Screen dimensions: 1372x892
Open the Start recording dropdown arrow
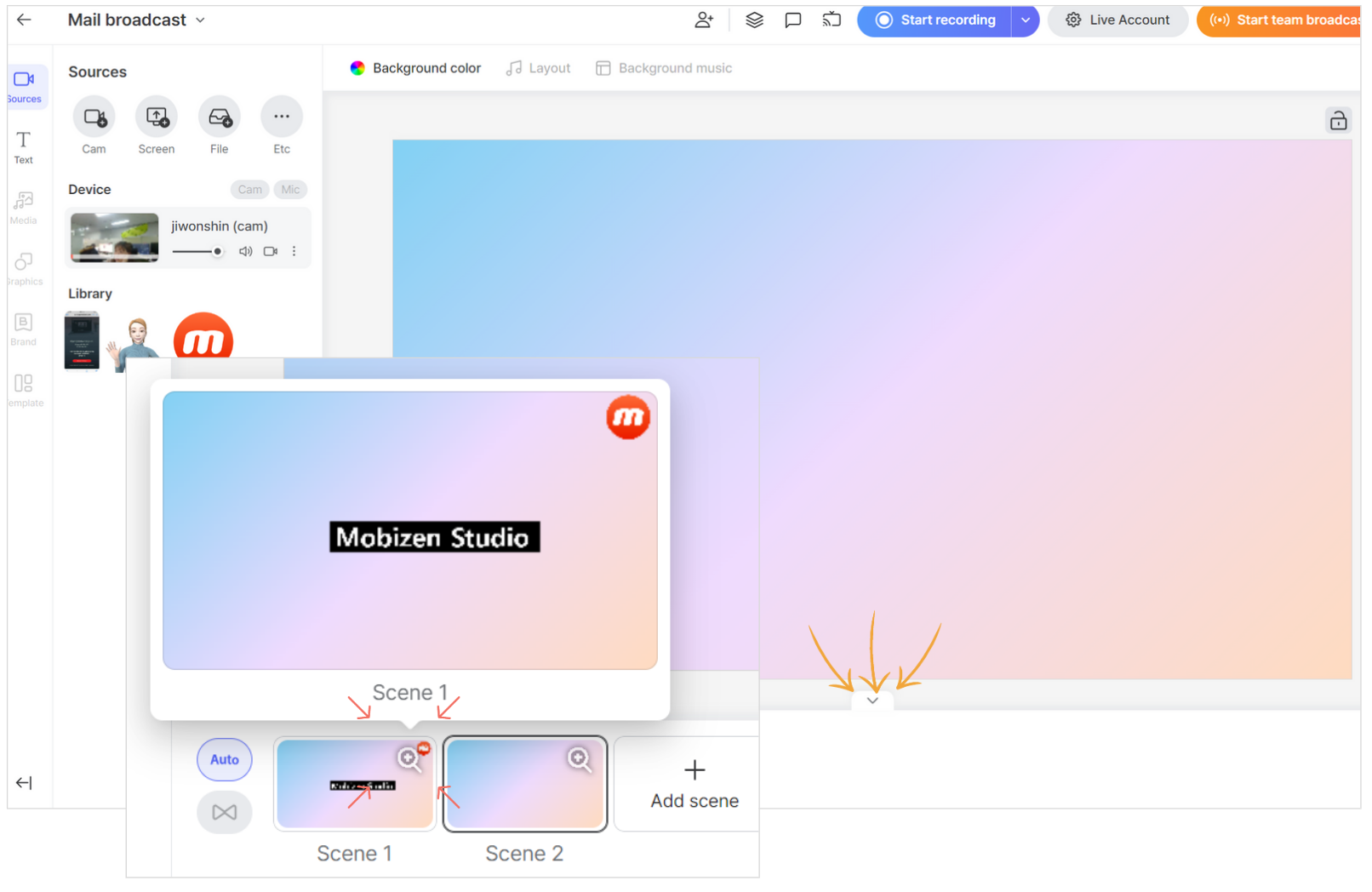1026,20
